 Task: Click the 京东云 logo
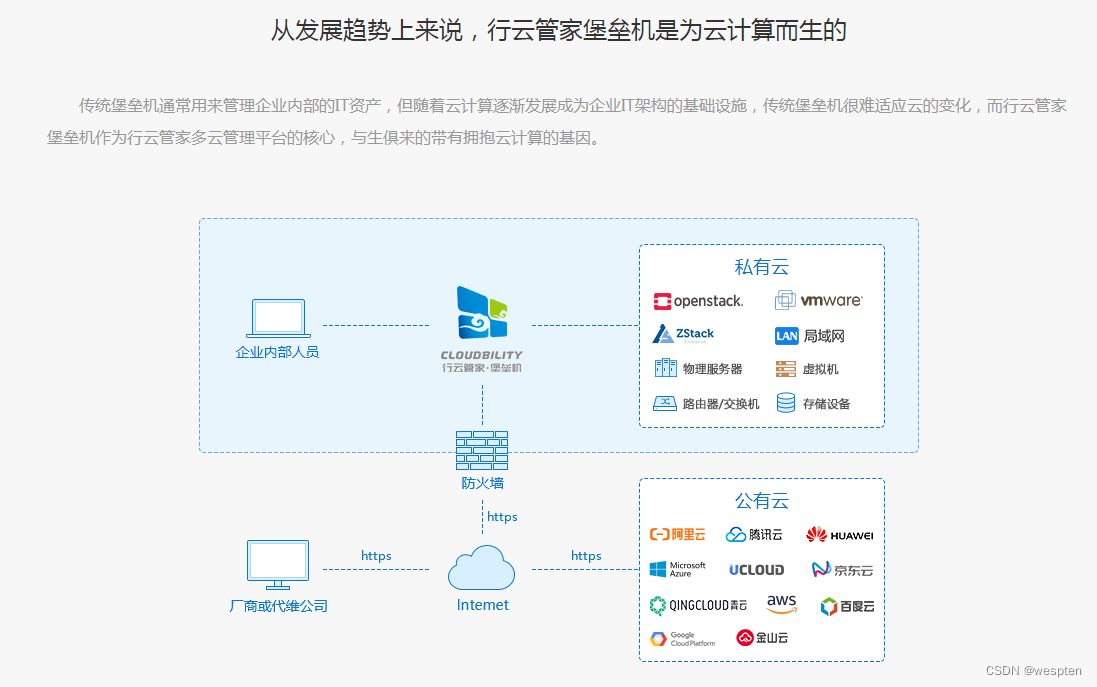842,570
